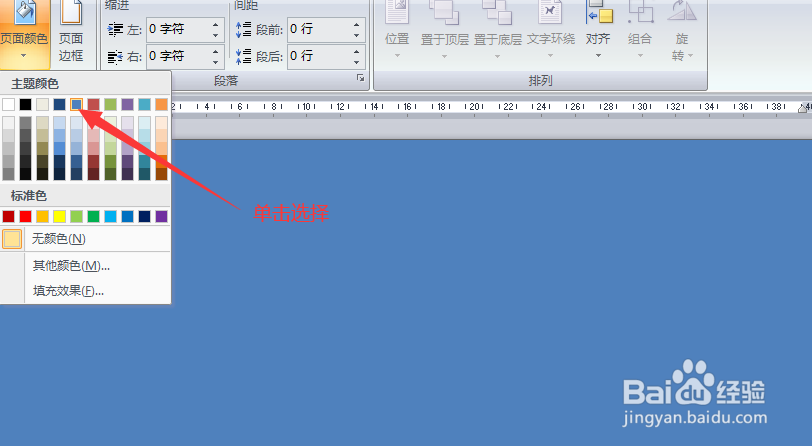Select the orange theme color swatch
Viewport: 812px width, 446px height.
click(x=162, y=105)
